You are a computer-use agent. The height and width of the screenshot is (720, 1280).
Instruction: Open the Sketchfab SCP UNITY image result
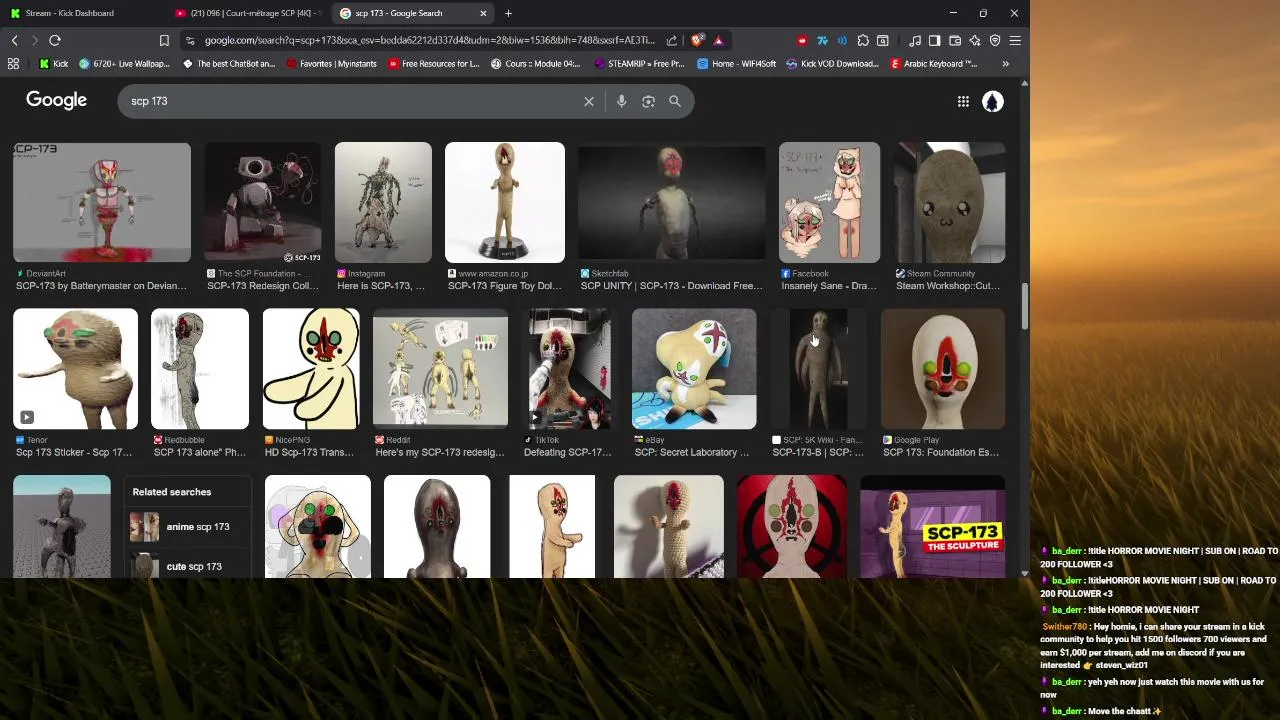click(672, 203)
